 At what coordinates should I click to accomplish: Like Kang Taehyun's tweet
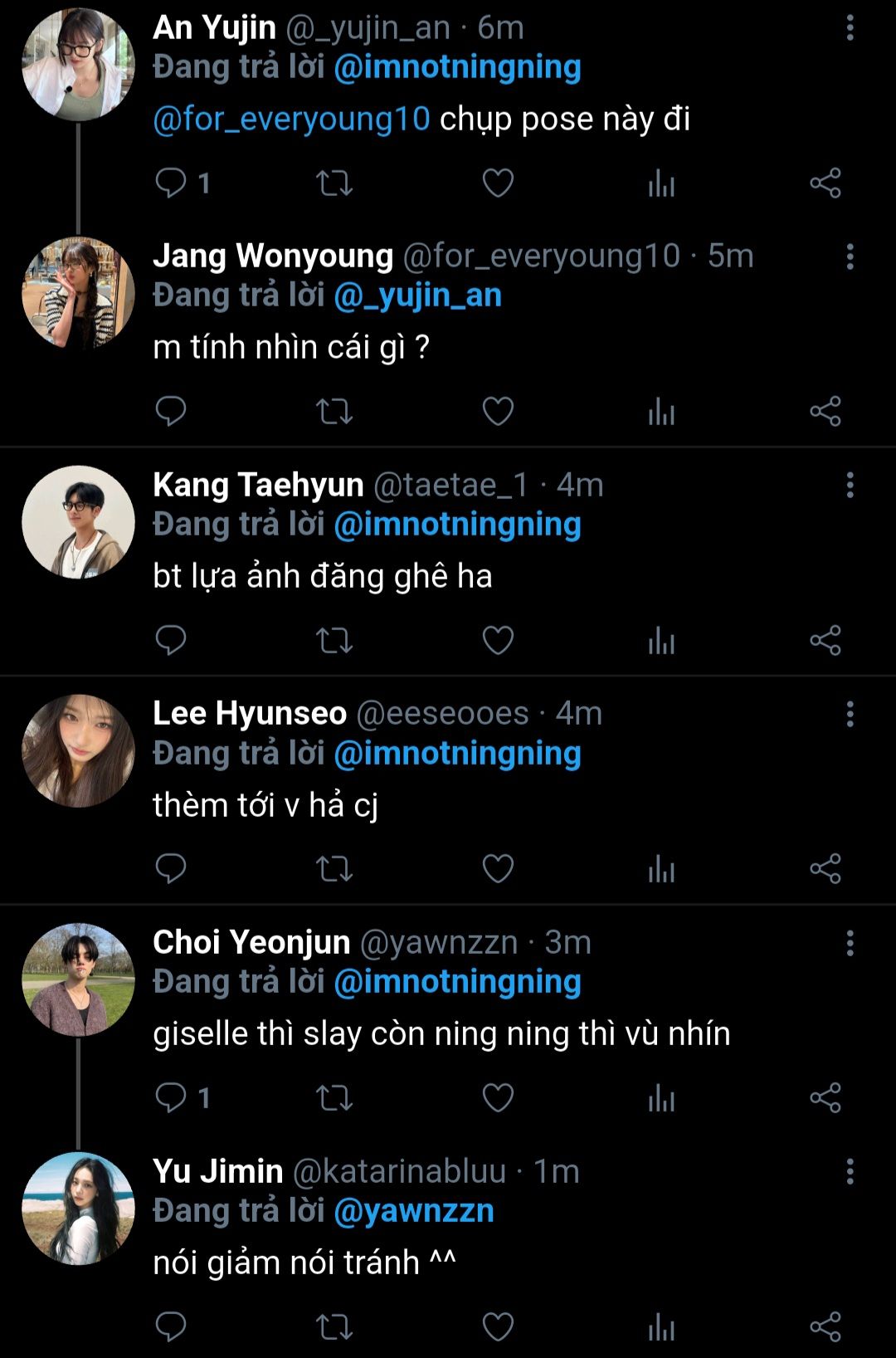coord(498,640)
